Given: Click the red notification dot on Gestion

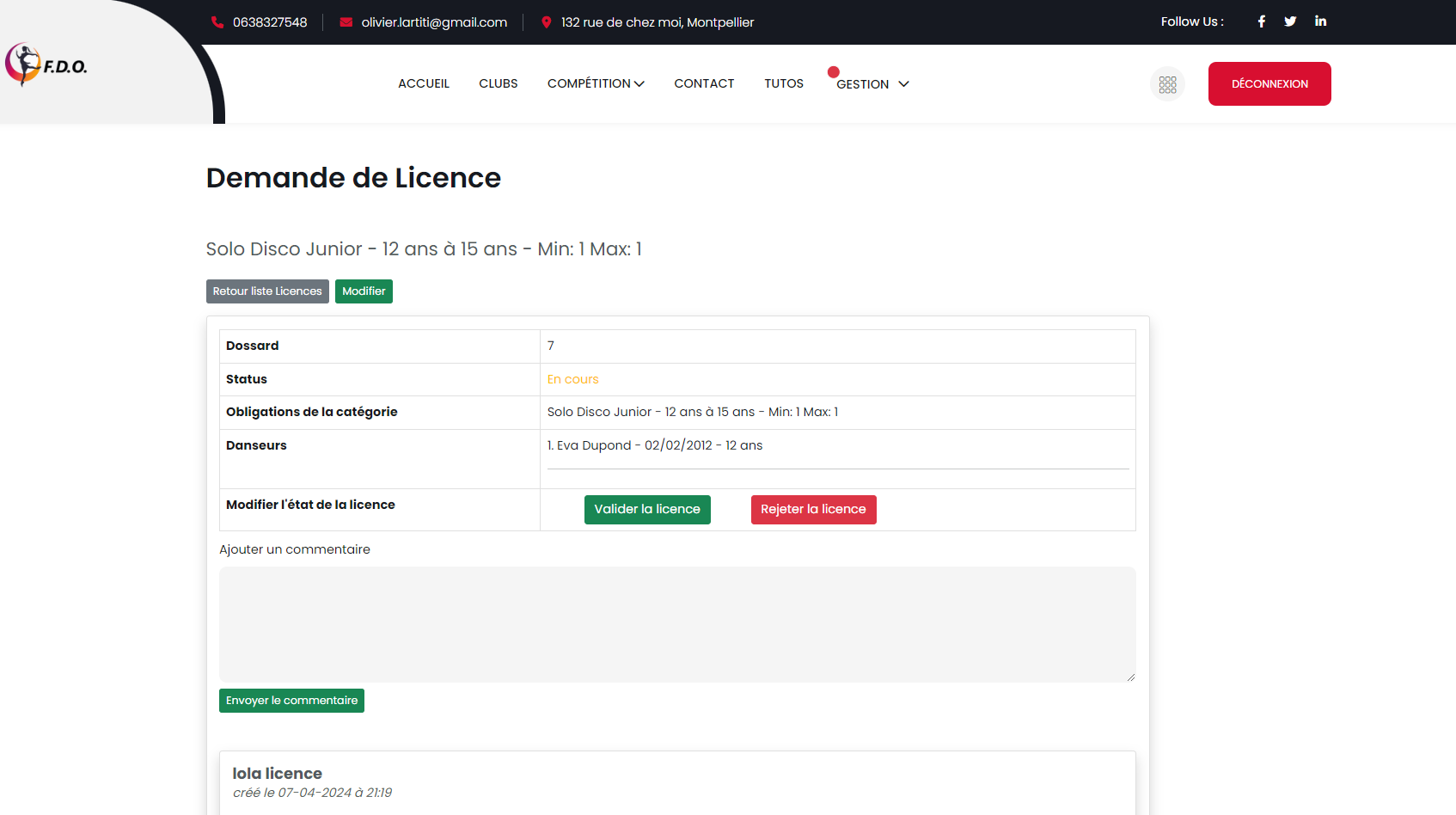Looking at the screenshot, I should [833, 72].
